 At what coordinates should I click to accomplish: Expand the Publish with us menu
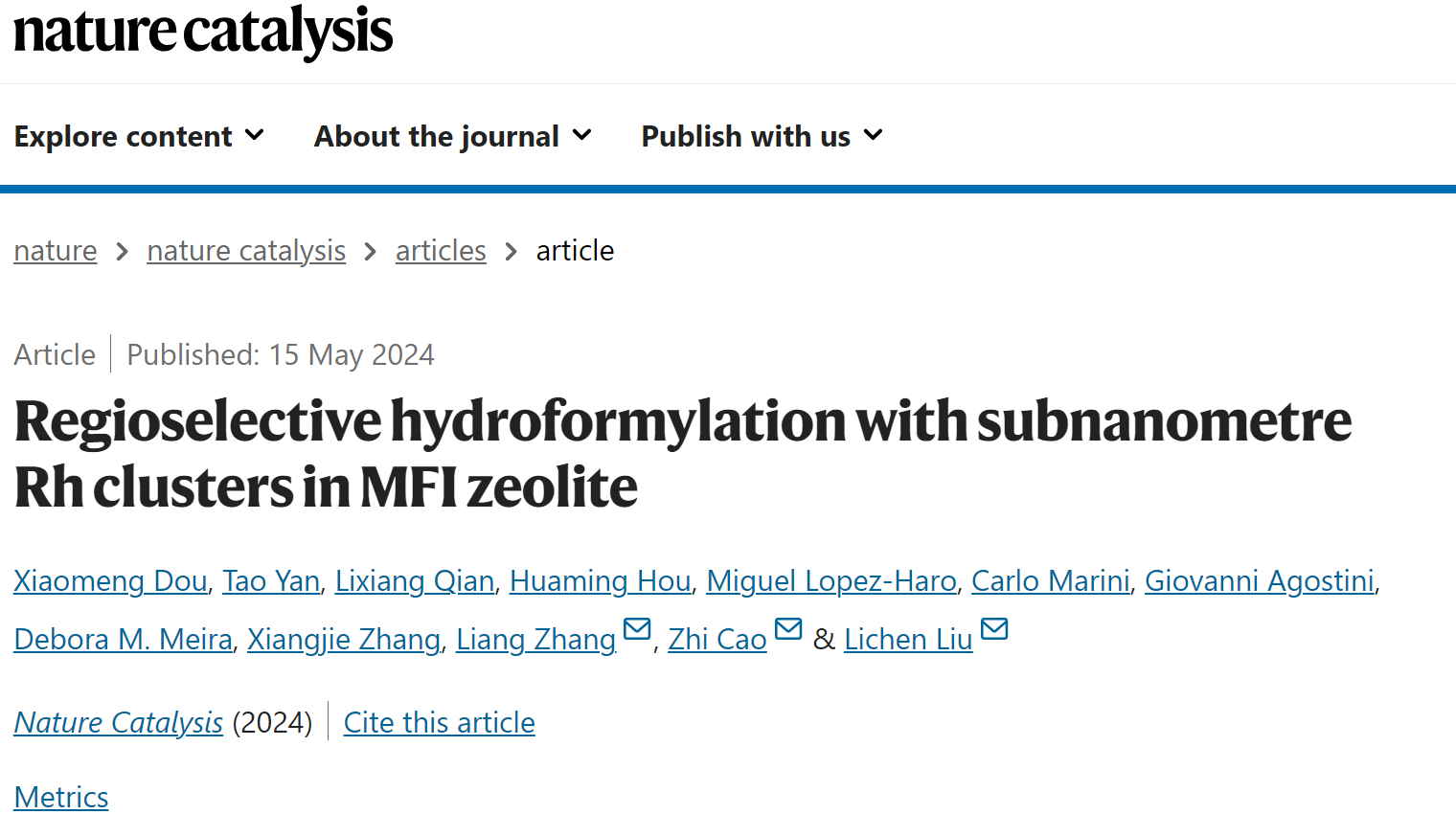(x=762, y=136)
